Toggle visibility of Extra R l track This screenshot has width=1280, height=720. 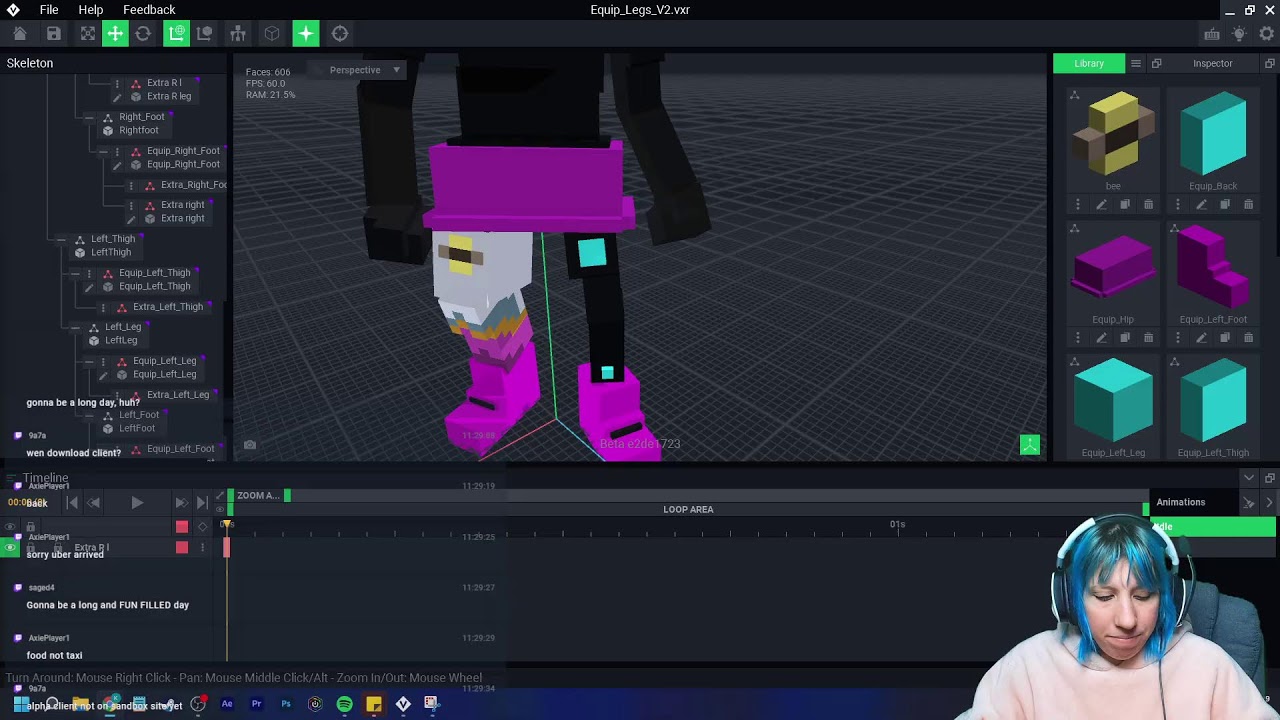tap(11, 548)
